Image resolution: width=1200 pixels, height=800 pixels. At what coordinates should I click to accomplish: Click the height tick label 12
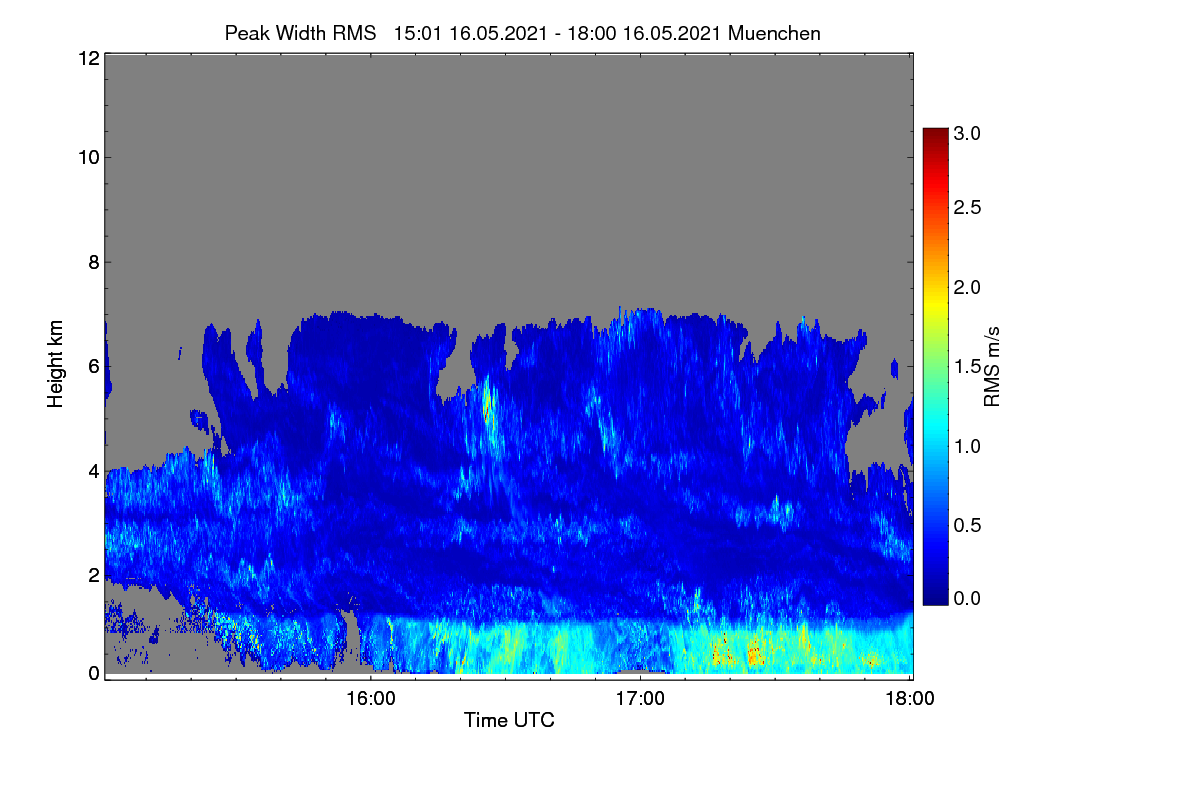[88, 58]
